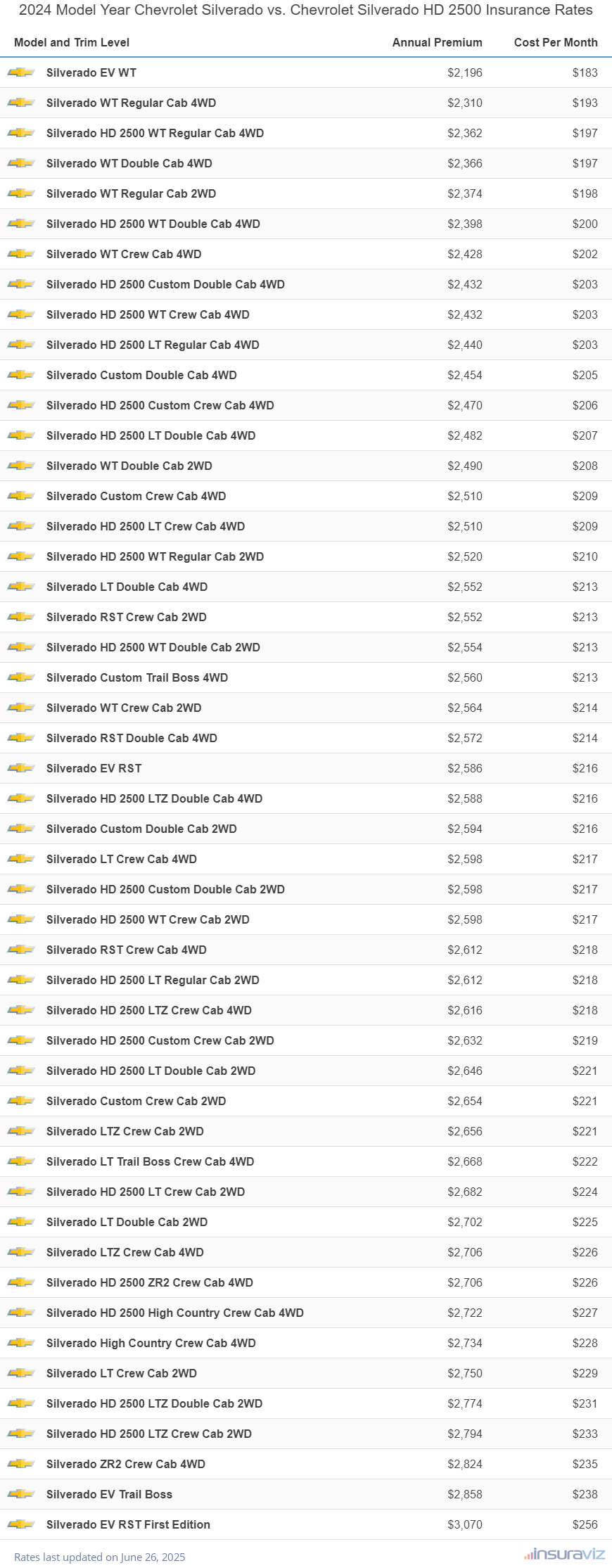Viewport: 612px width, 1568px height.
Task: Select the Silverado HD 2500 LTZ Crew Cab 2WD name
Action: (x=149, y=1434)
